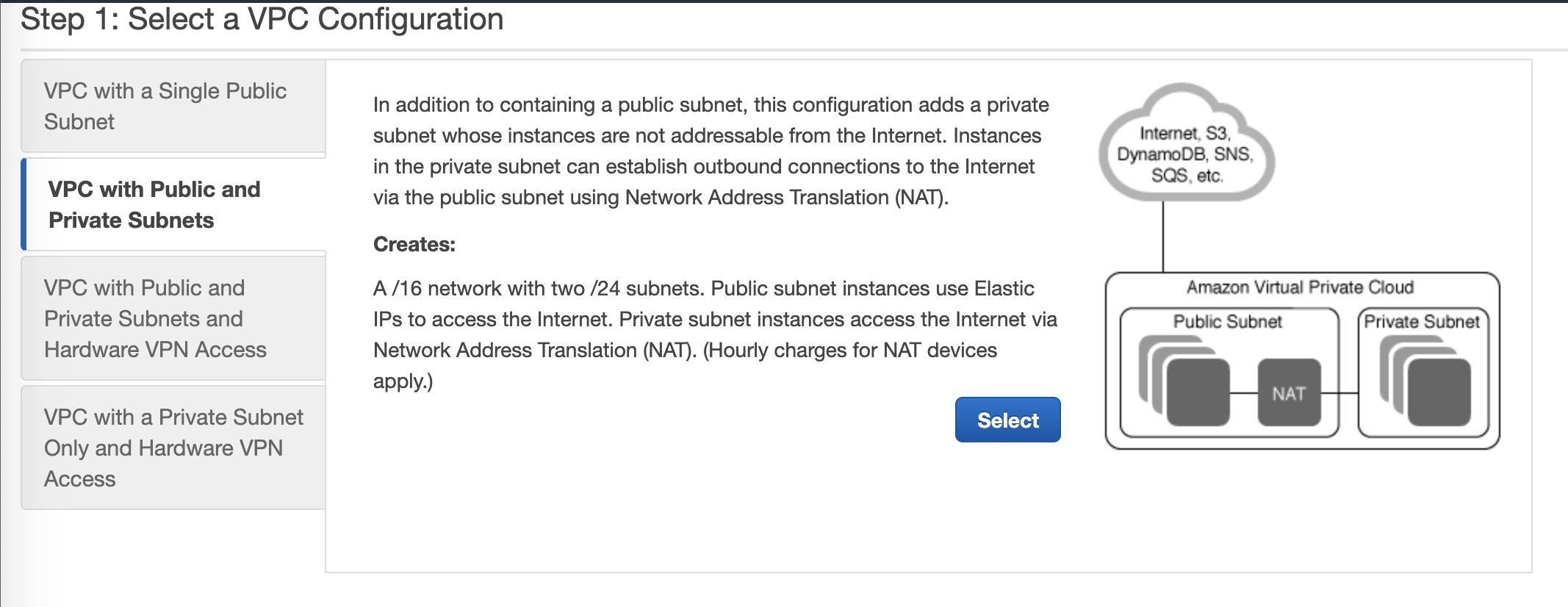The image size is (1568, 607).
Task: Click the Internet cloud icon in diagram
Action: pyautogui.click(x=1186, y=143)
